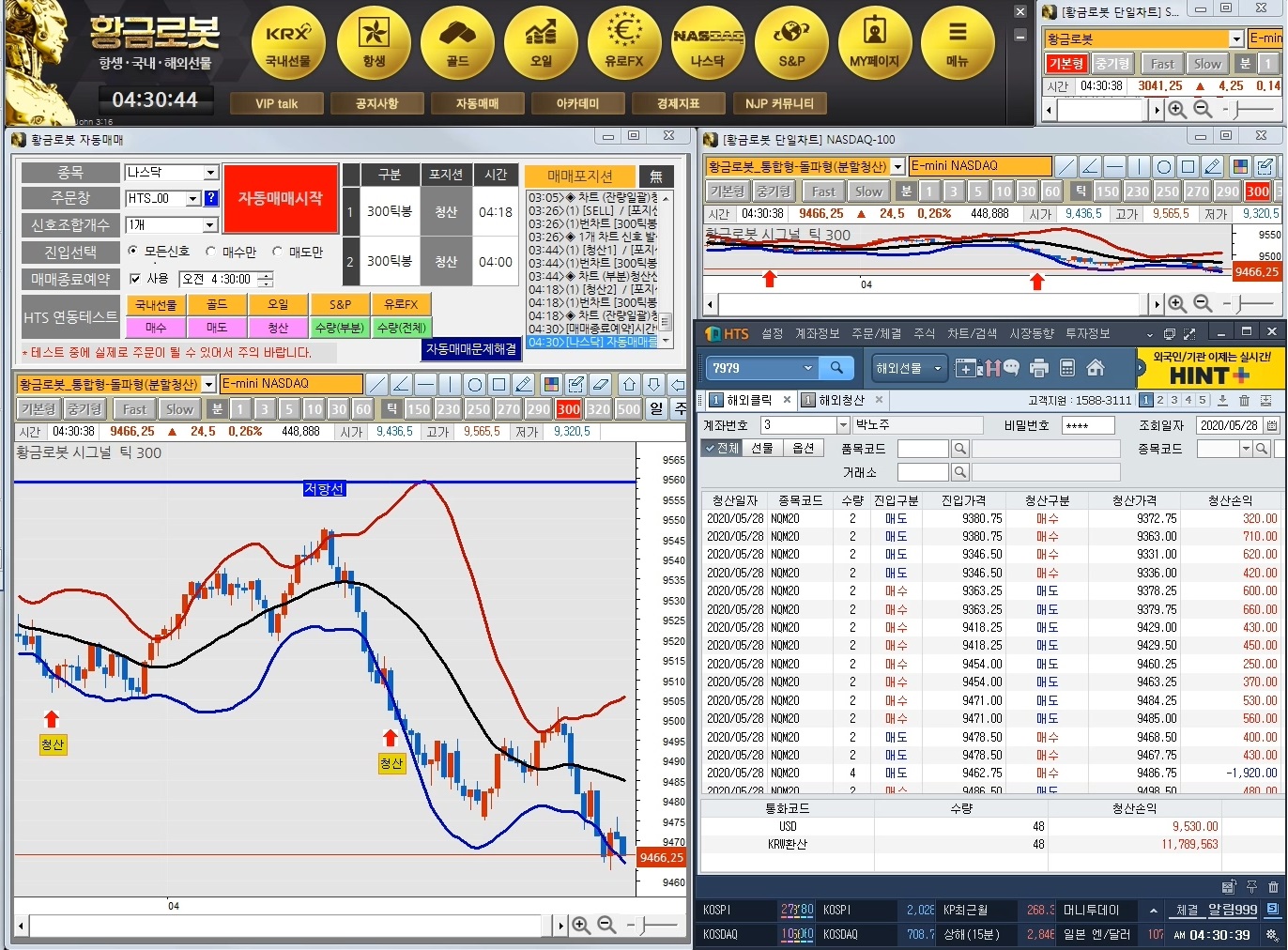Screen dimensions: 1288x950
Task: Select the 150 tick button in bottom chart
Action: click(x=419, y=409)
